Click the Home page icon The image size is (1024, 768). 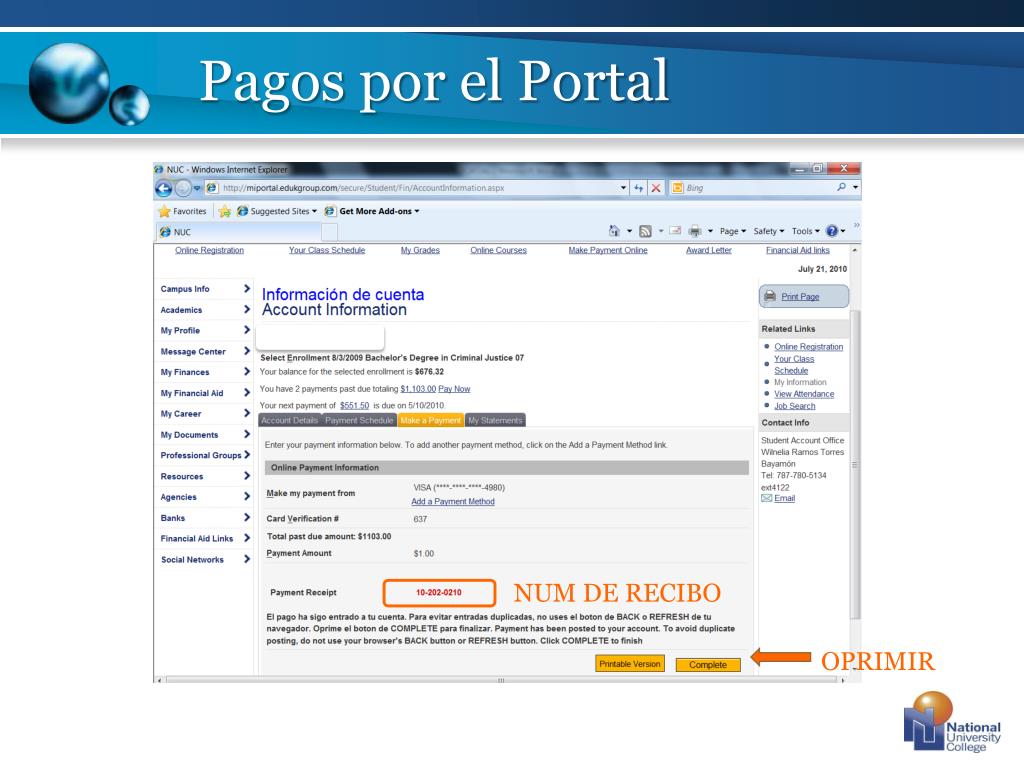click(614, 231)
